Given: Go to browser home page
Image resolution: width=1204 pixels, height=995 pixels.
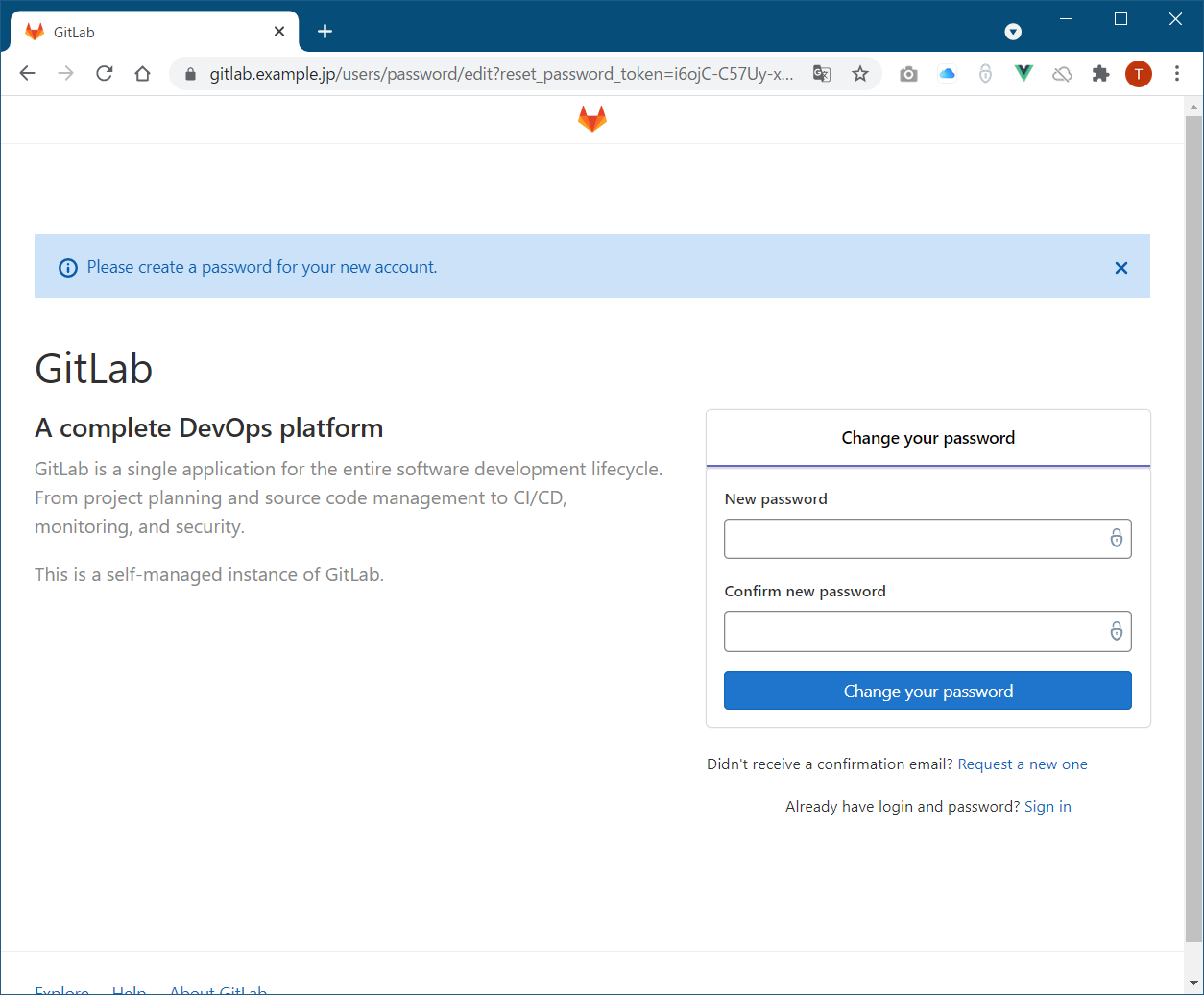Looking at the screenshot, I should click(x=142, y=74).
